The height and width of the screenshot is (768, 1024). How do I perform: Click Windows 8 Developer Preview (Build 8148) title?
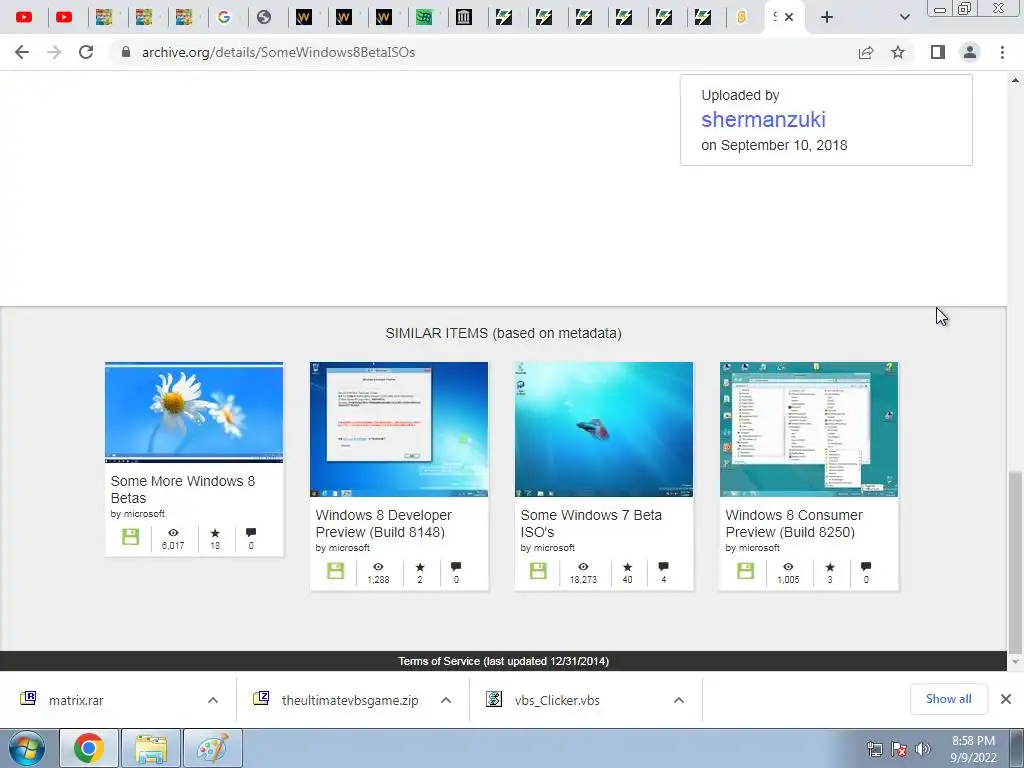click(383, 523)
